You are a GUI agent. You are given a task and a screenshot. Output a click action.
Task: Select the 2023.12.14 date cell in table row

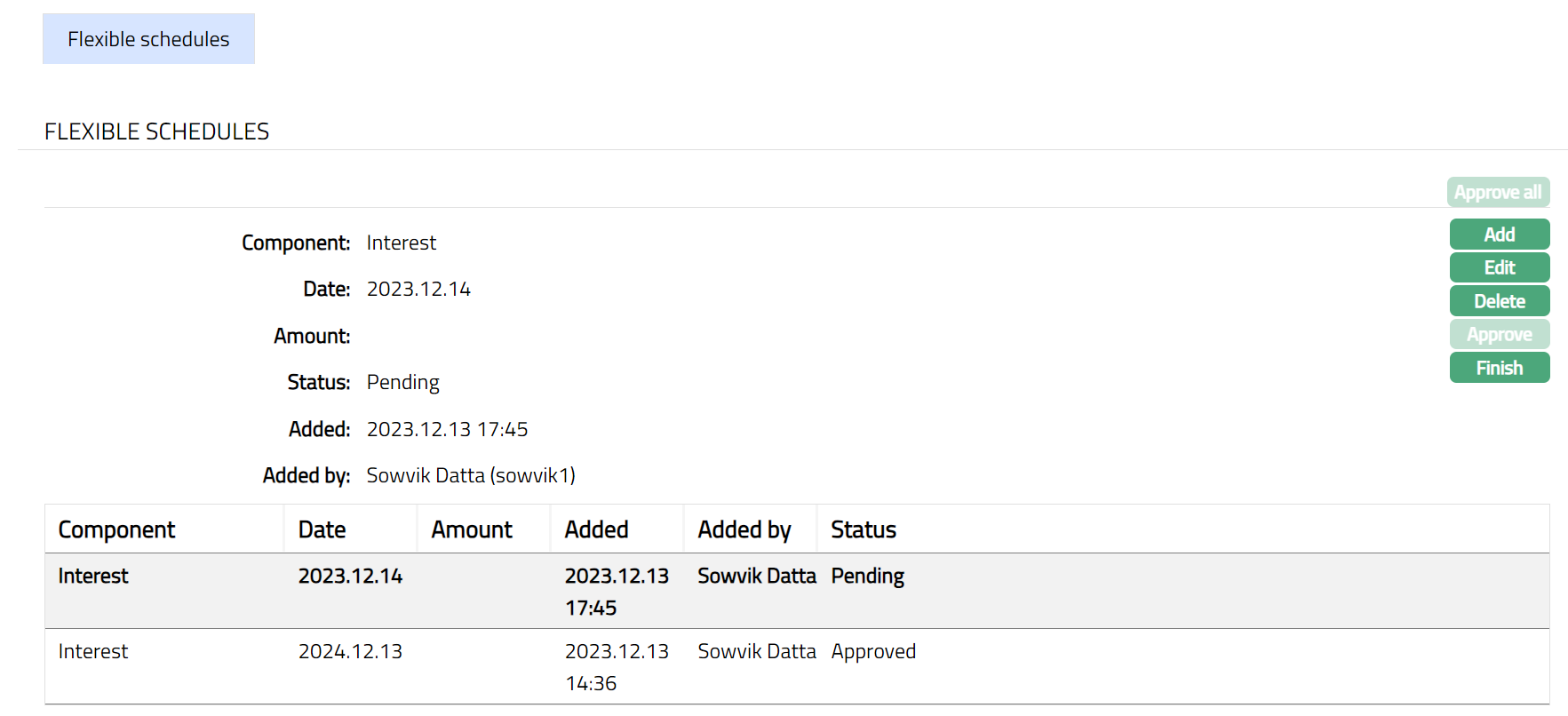click(x=350, y=577)
